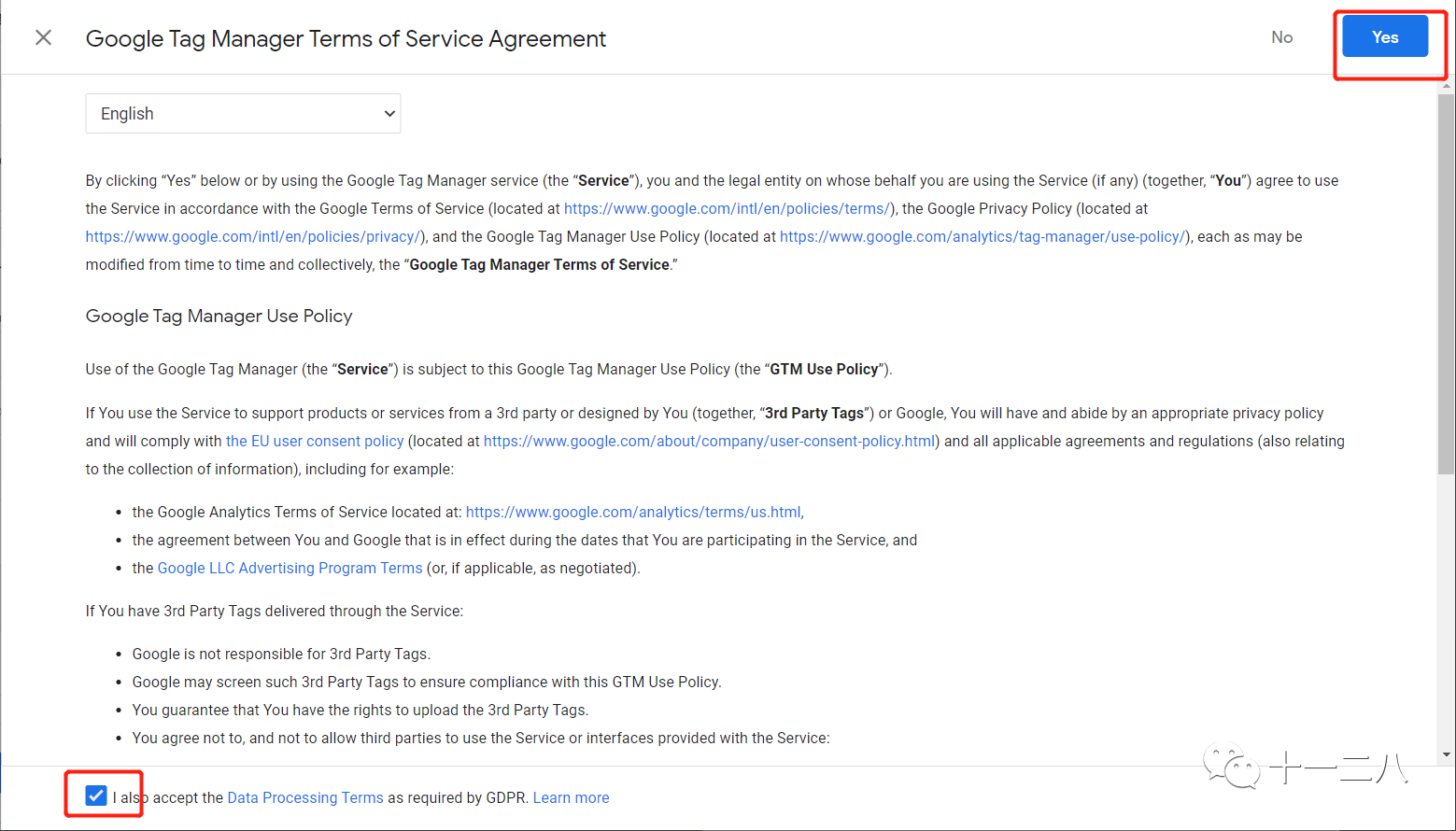Click the Yes button to accept

click(1384, 37)
